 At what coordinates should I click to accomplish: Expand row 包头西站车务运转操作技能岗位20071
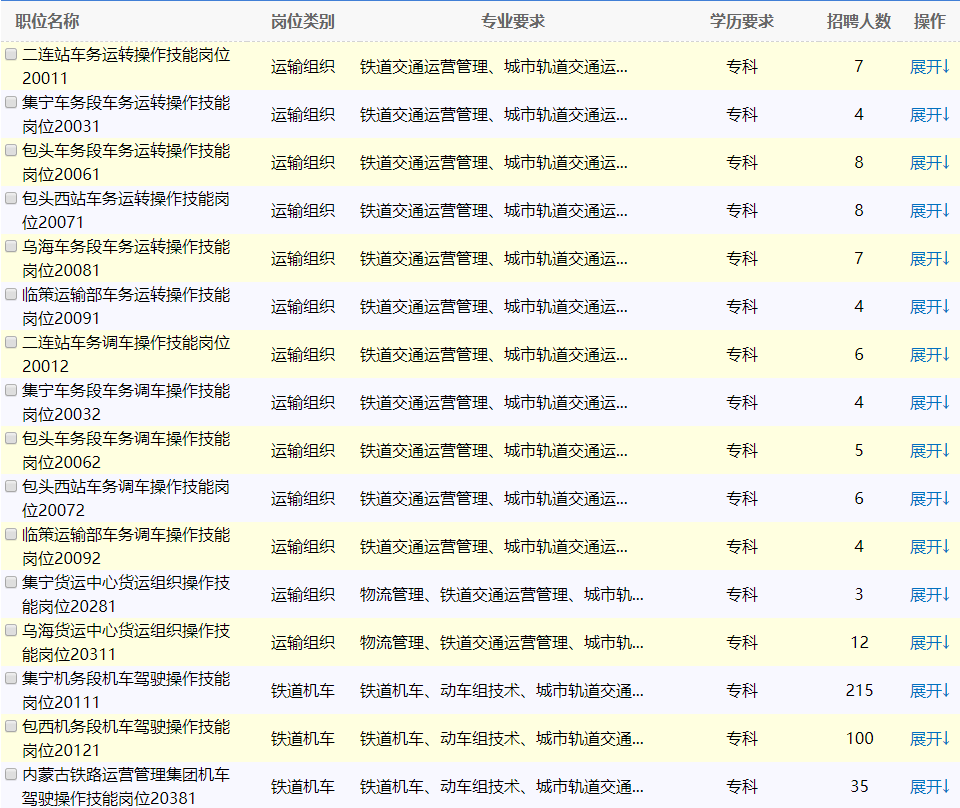click(928, 211)
